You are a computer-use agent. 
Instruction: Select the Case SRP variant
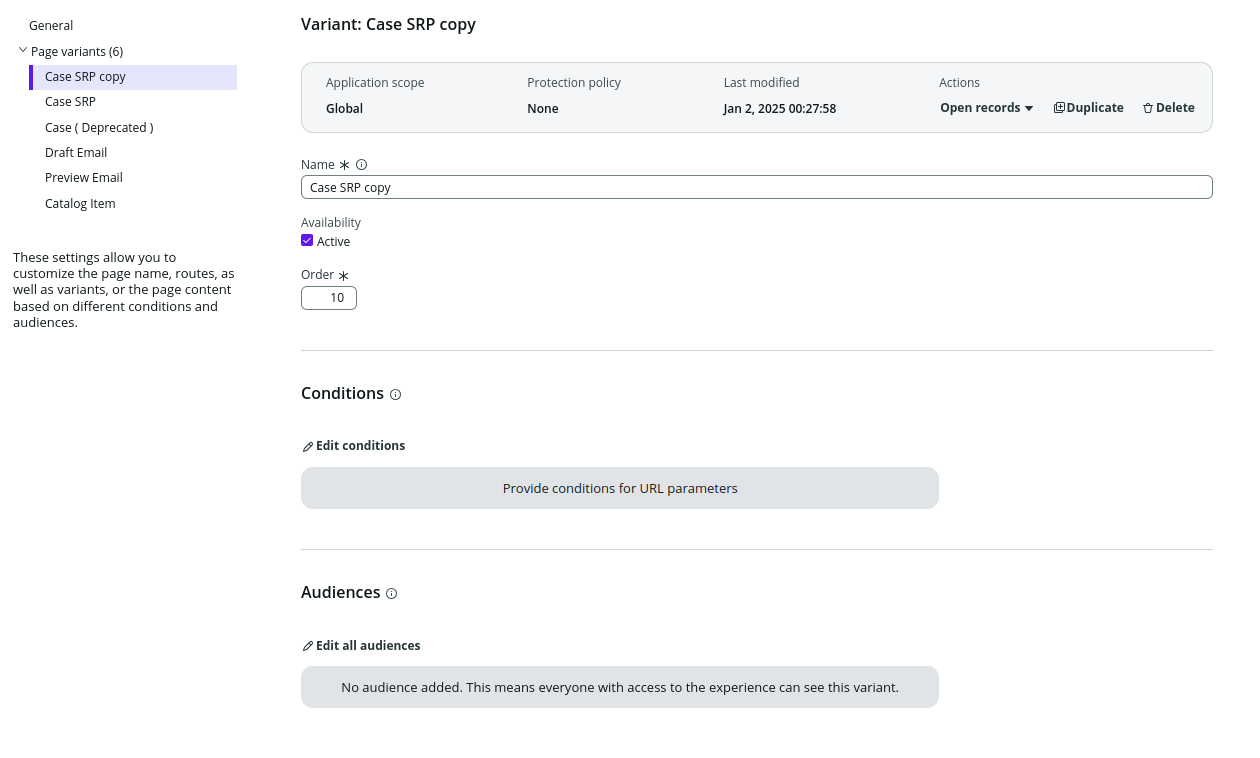coord(70,101)
